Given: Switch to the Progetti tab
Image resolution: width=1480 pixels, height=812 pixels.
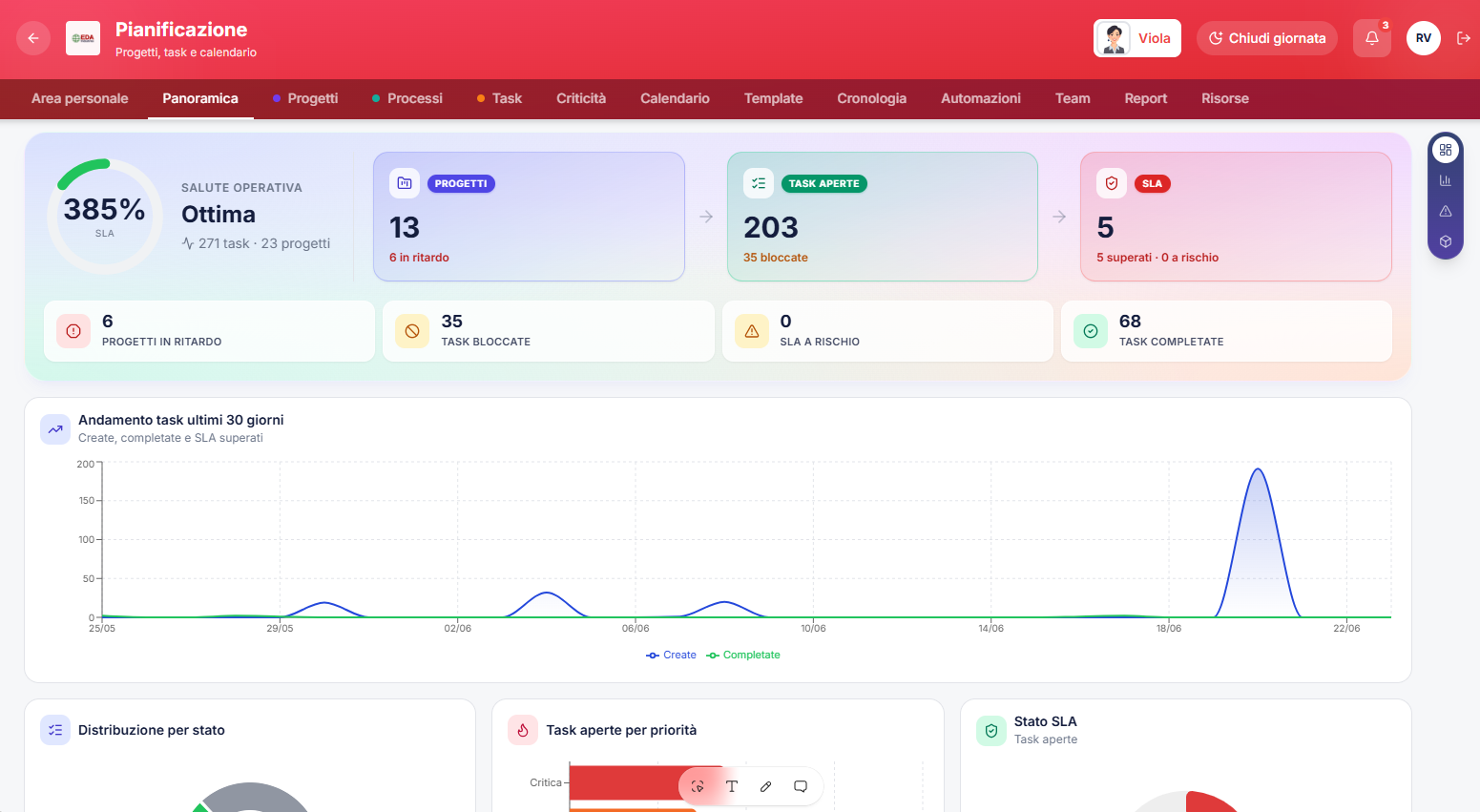Looking at the screenshot, I should pyautogui.click(x=305, y=98).
